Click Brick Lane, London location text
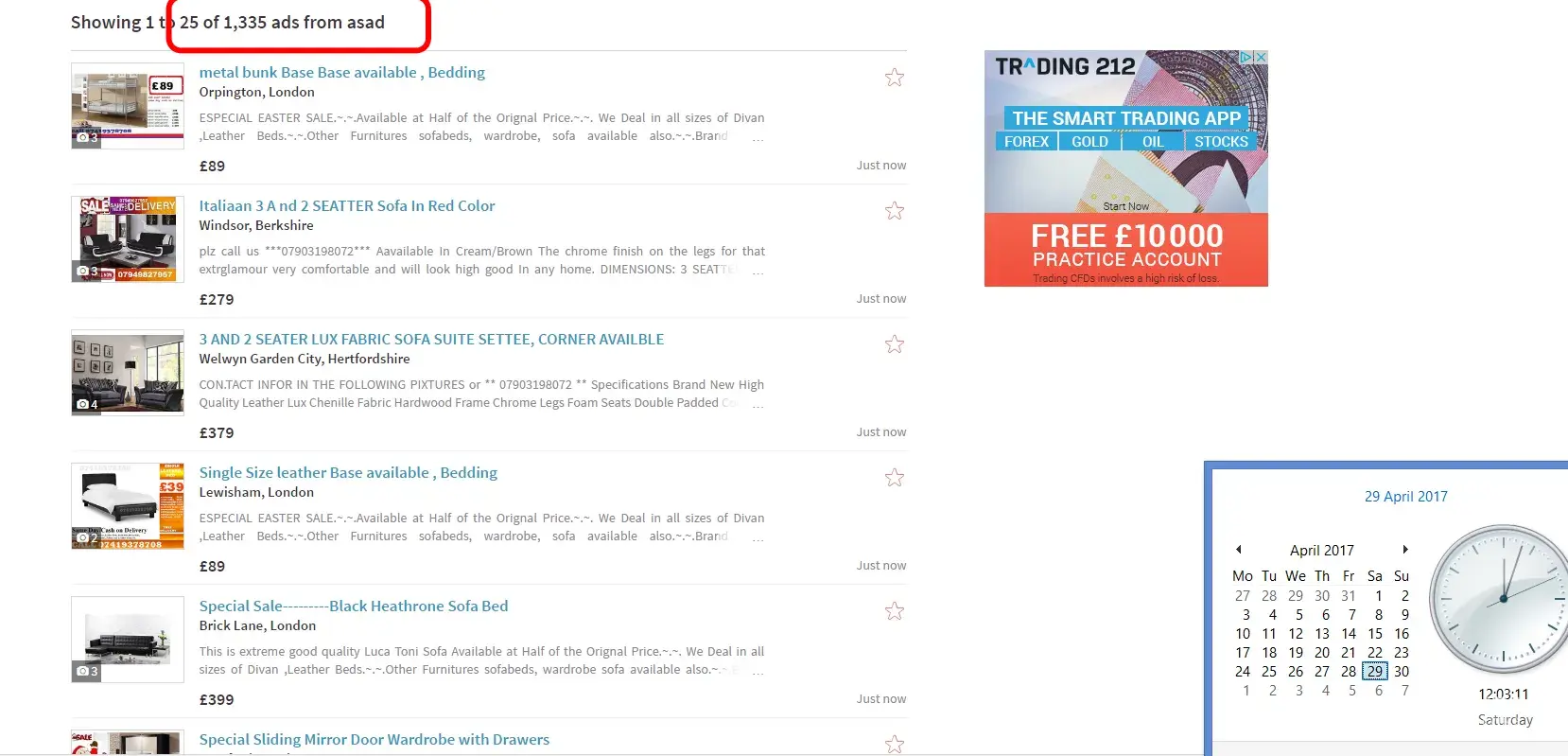The width and height of the screenshot is (1568, 756). tap(257, 625)
